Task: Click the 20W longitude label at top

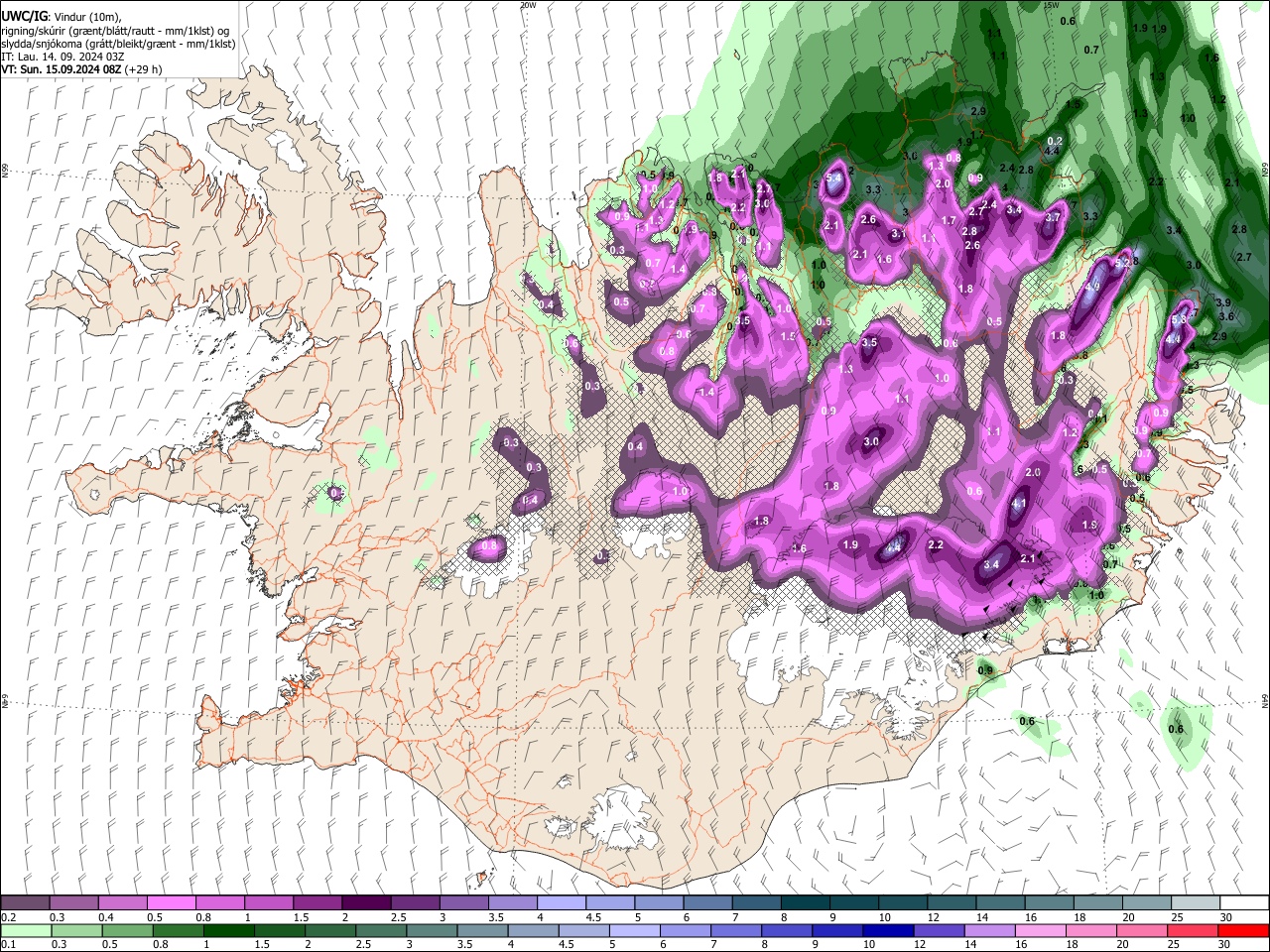Action: pyautogui.click(x=528, y=5)
